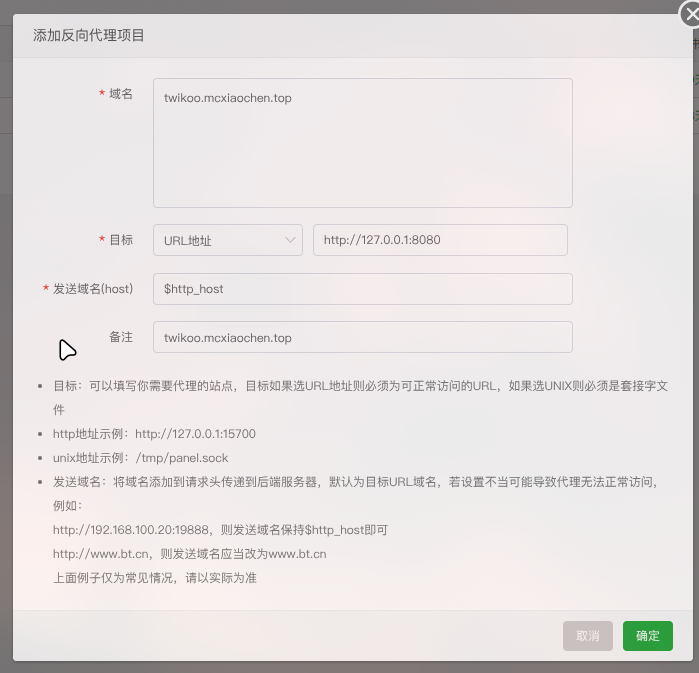Click the http://www.bt.cn example text line
Screen dimensions: 699x673
[189, 554]
